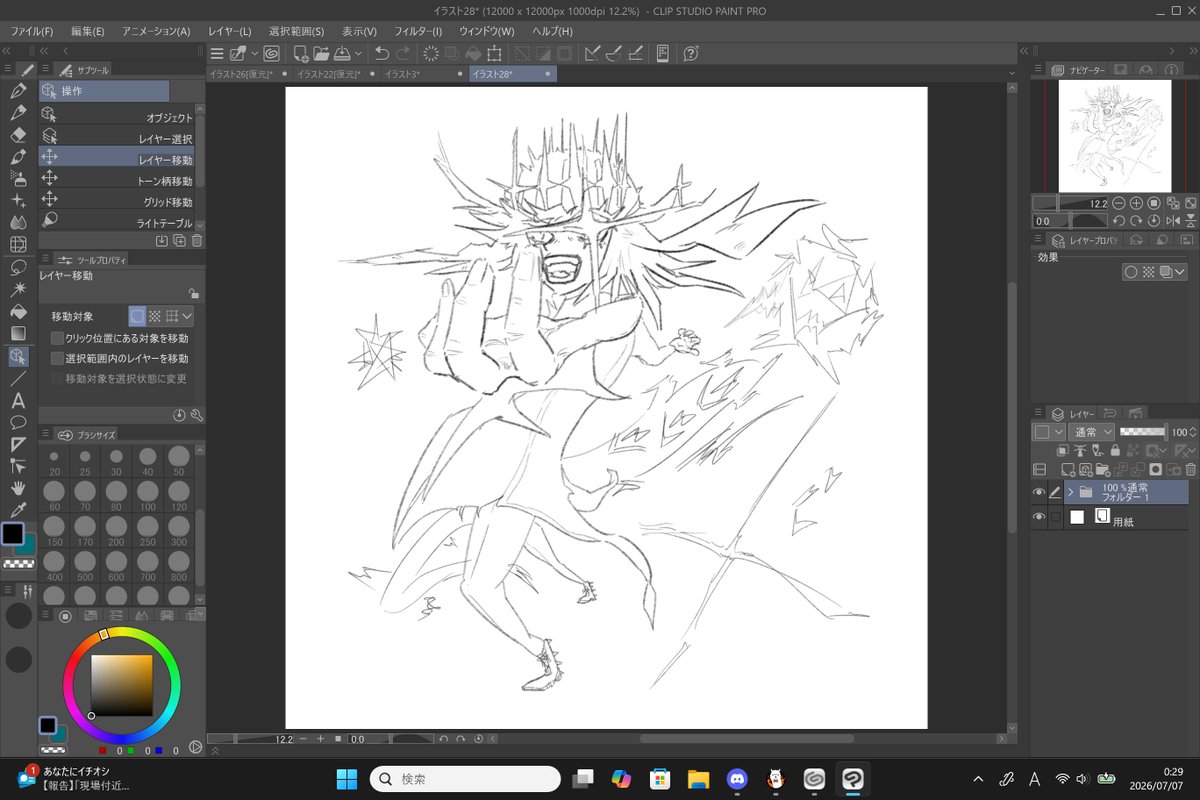Select the Text tool
1200x800 pixels.
[18, 400]
